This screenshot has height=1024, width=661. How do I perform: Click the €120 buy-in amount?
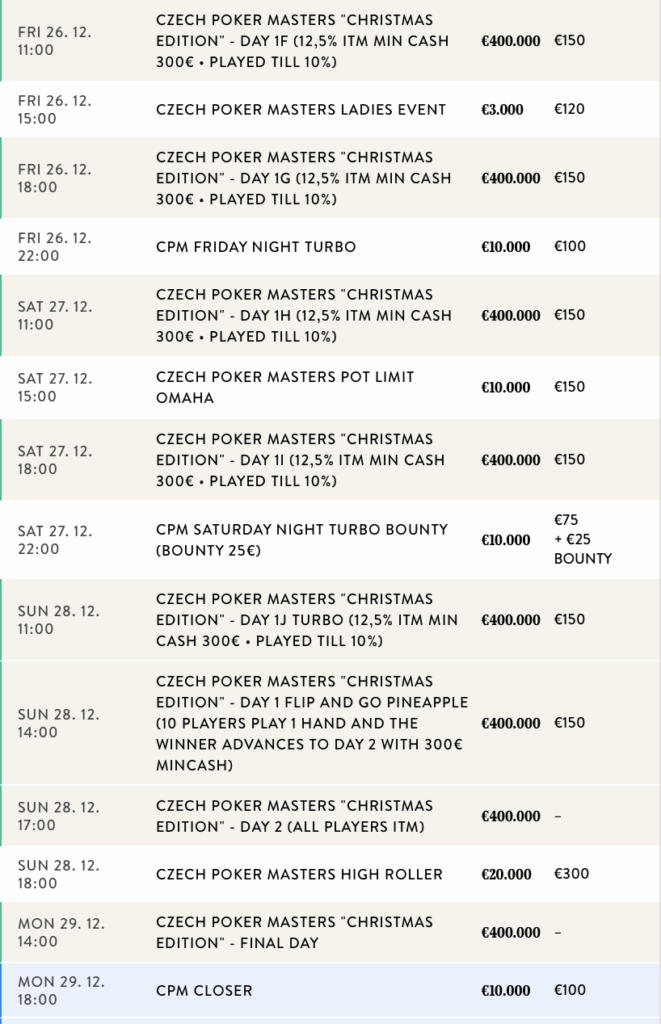569,109
